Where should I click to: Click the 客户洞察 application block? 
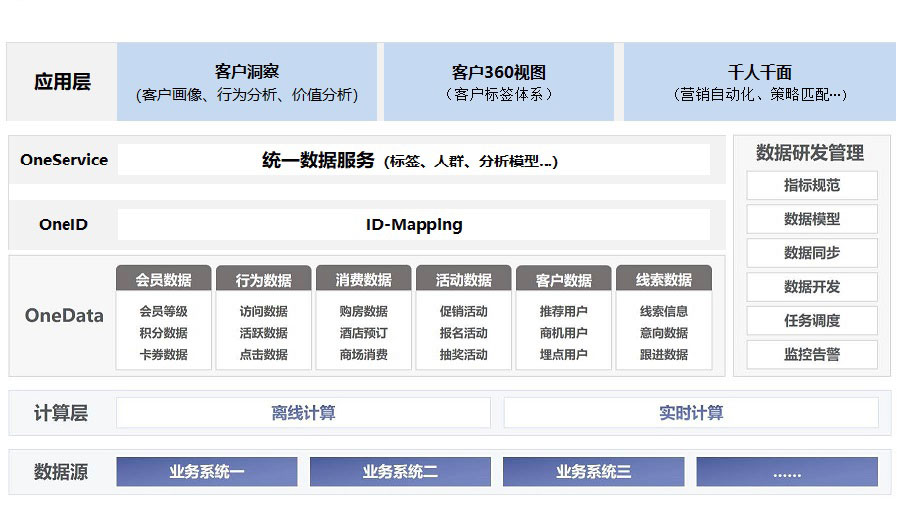tap(247, 82)
